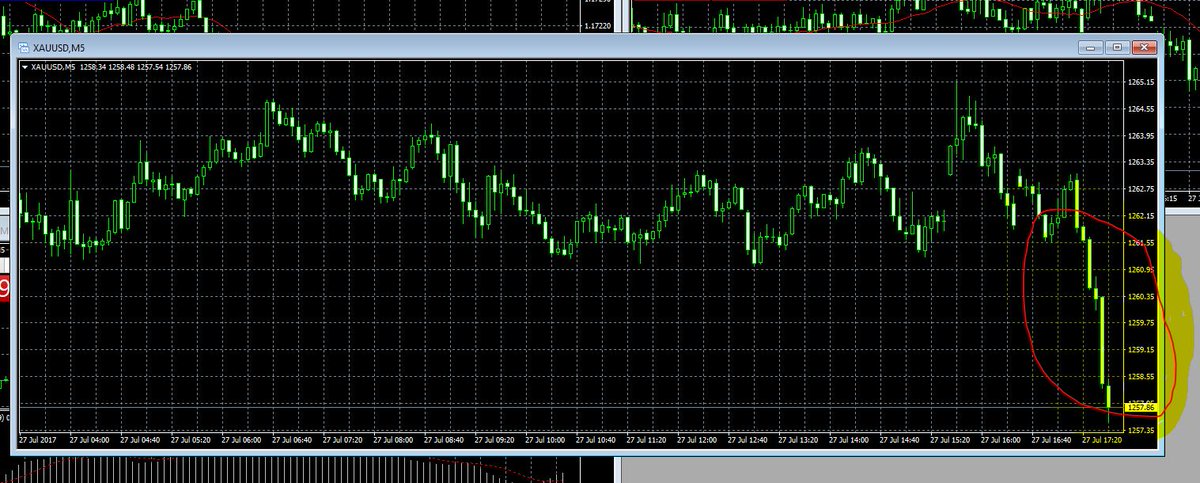Viewport: 1200px width, 483px height.
Task: Click the 1263.95 price scale label
Action: pyautogui.click(x=1141, y=136)
